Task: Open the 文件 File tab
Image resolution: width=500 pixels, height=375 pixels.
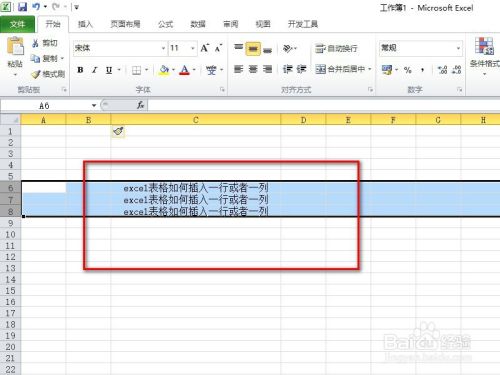Action: tap(17, 24)
